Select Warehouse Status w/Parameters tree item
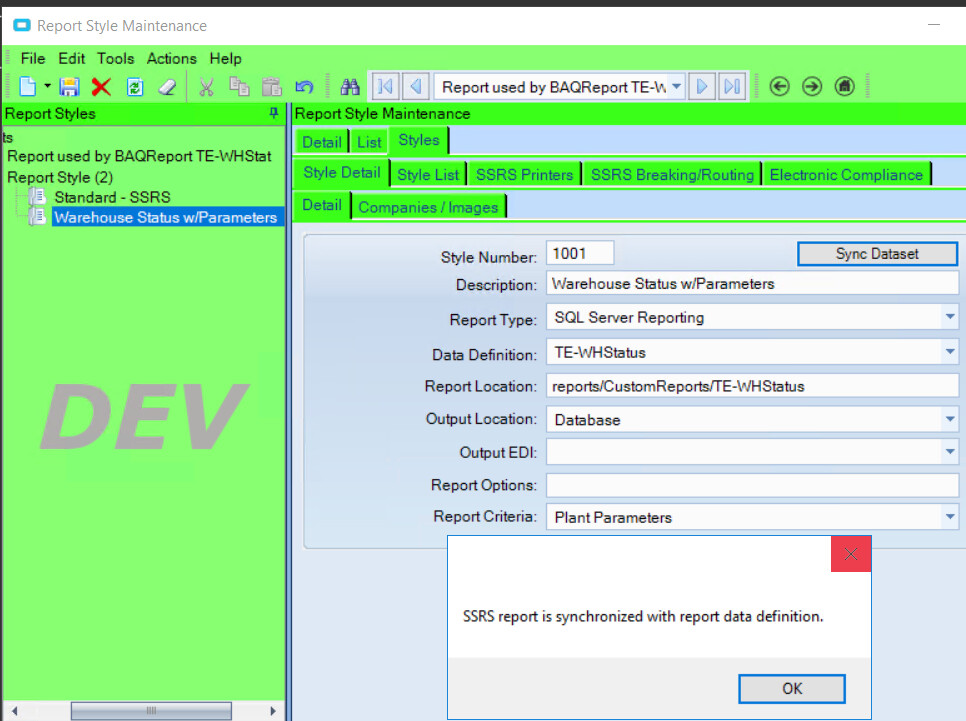Viewport: 966px width, 721px height. 166,218
